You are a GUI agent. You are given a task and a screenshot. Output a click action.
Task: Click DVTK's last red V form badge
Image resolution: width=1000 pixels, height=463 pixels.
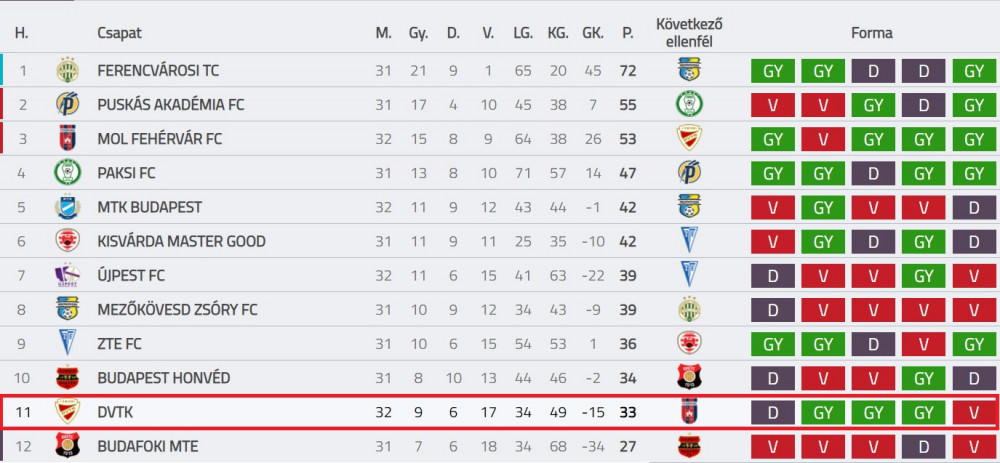974,413
